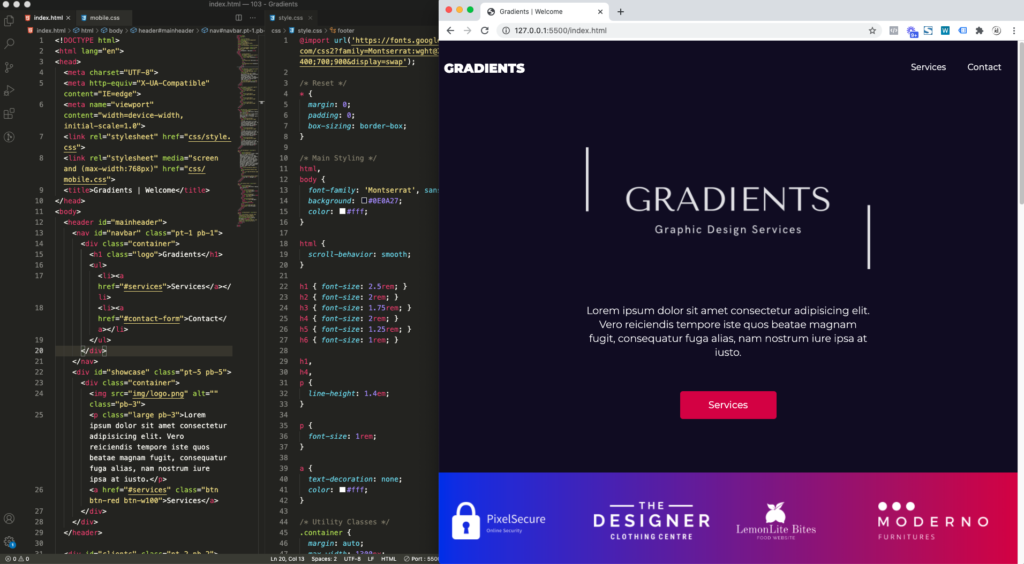Switch to the index.html editor tab
The image size is (1024, 564).
point(48,18)
